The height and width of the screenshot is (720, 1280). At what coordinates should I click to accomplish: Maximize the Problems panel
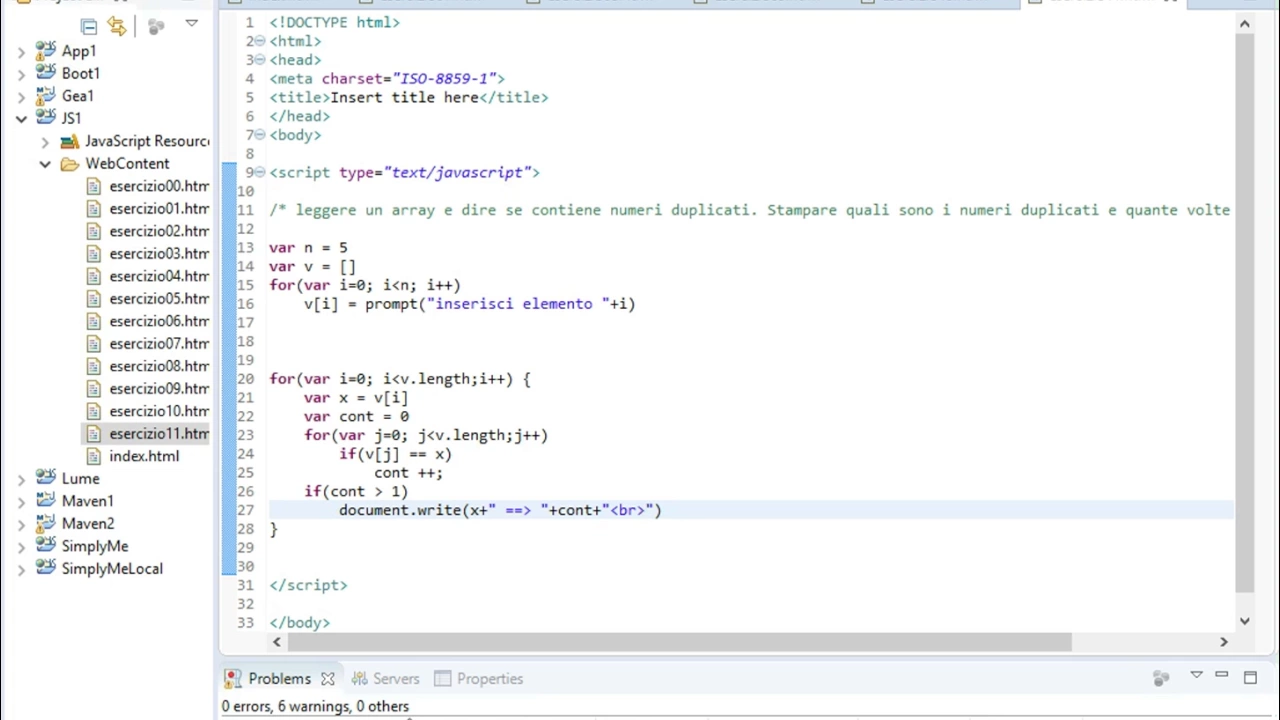1250,677
